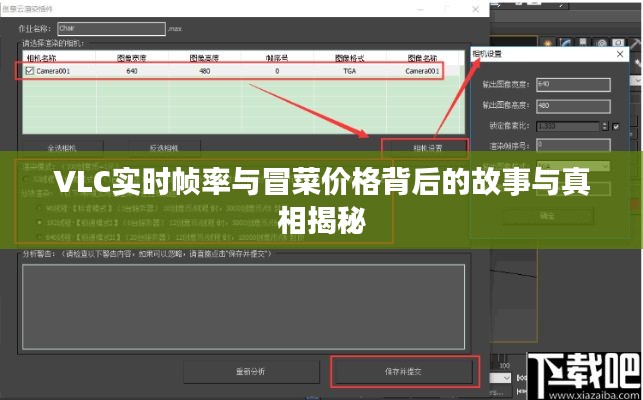Open the Motion tab icon in 3ds Max command panel
Viewport: 643px width, 400px height.
click(x=601, y=43)
